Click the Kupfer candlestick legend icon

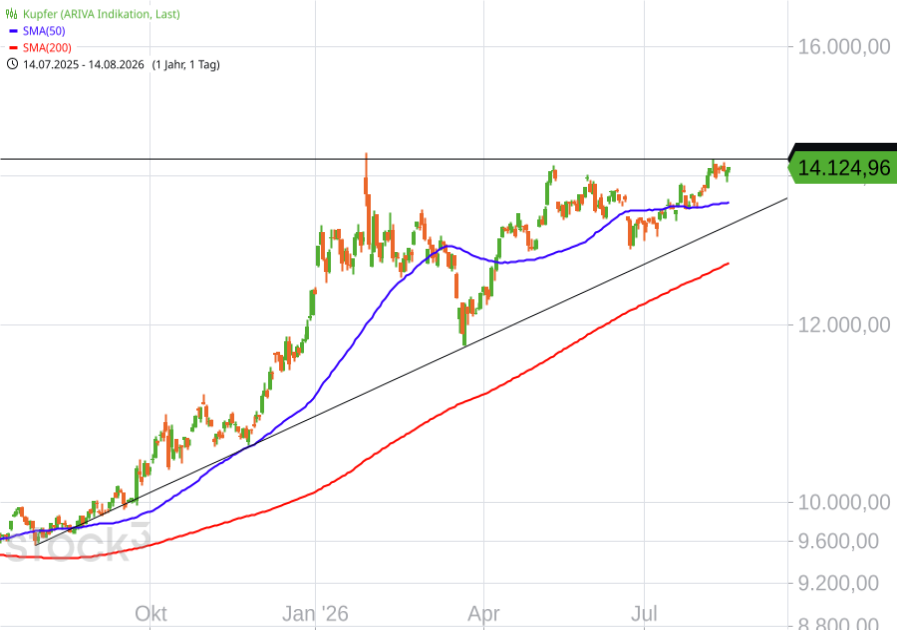pyautogui.click(x=11, y=14)
